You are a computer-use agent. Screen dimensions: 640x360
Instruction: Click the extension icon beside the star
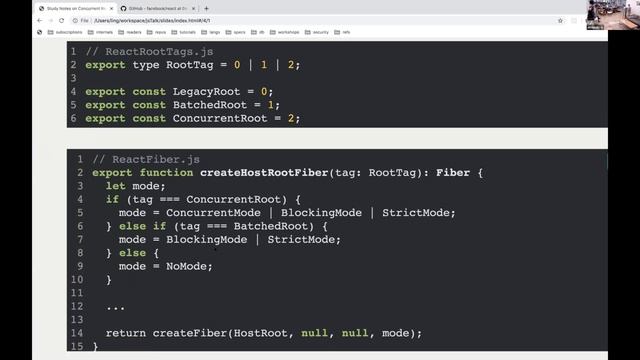click(574, 21)
